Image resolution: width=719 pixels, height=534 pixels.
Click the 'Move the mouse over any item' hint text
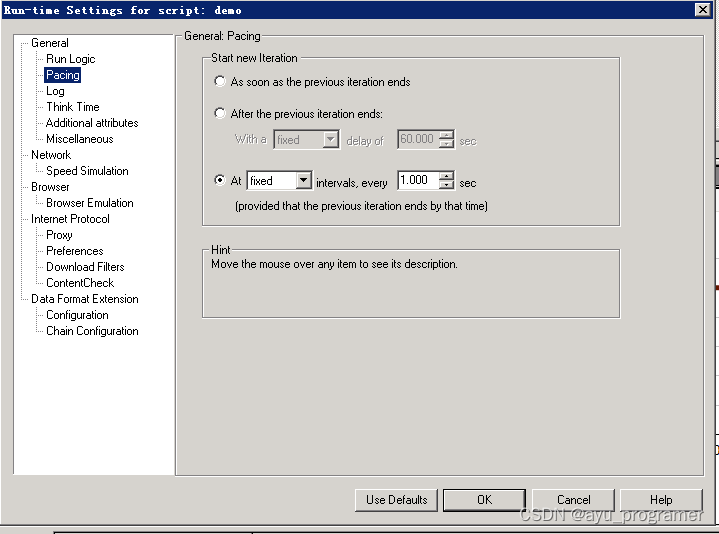tap(334, 264)
